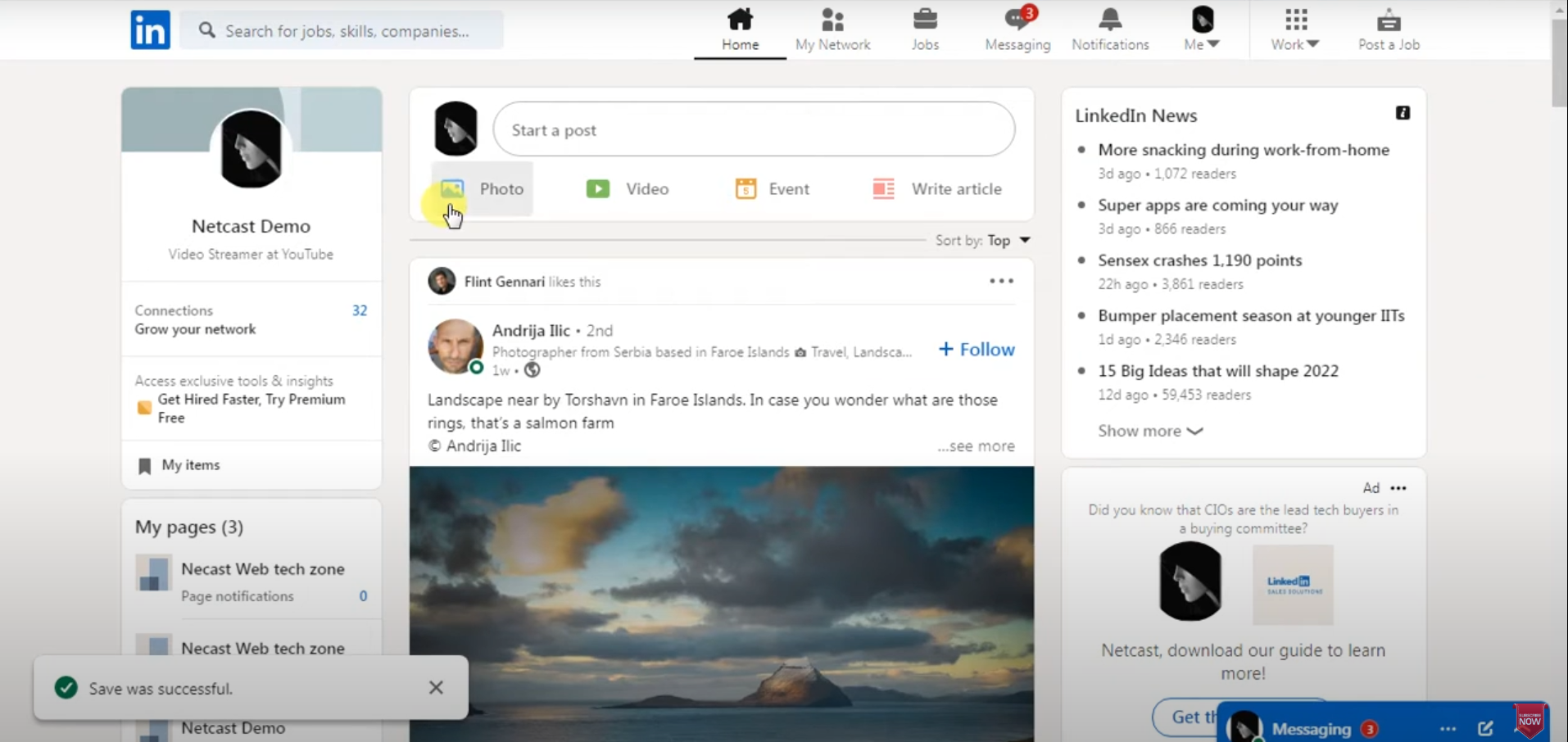Open Jobs briefcase icon
Screen dimensions: 1568x742
pos(925,18)
